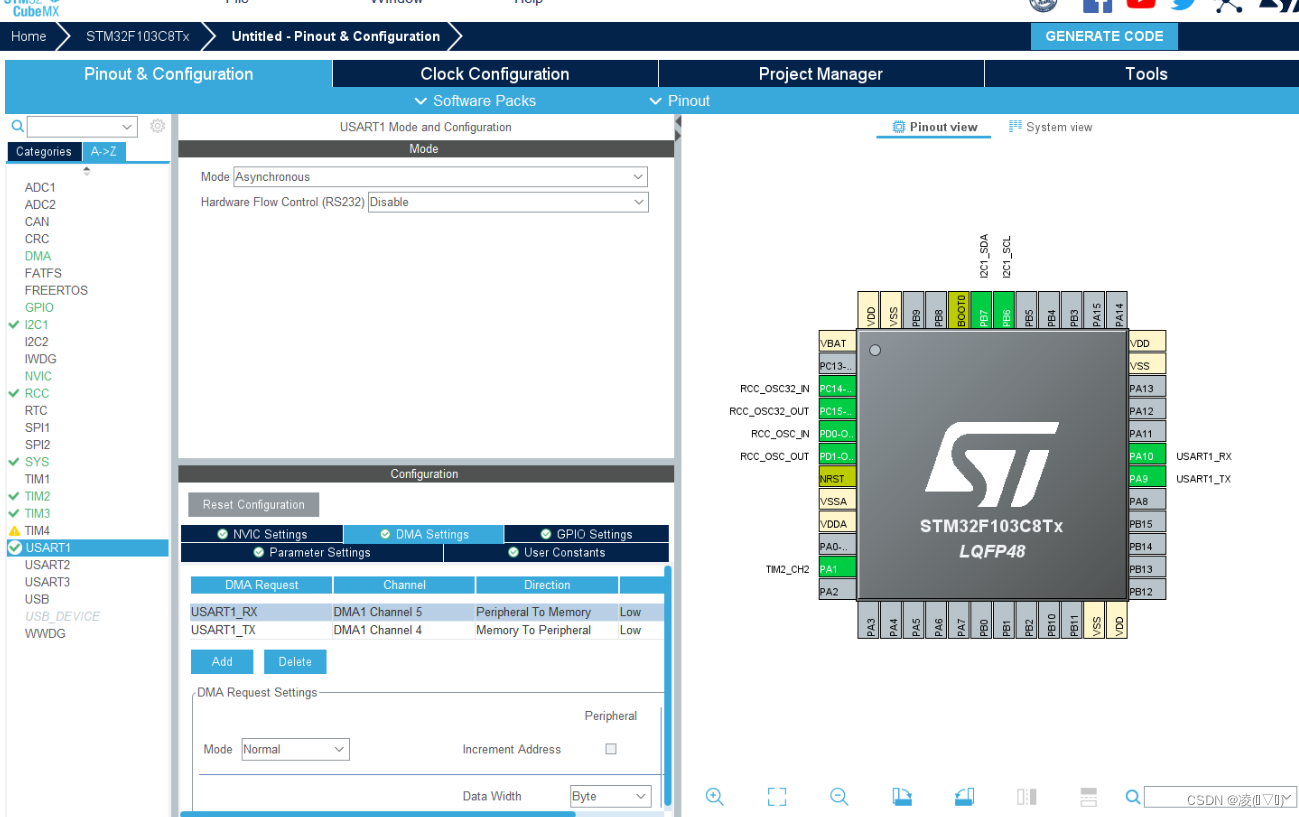The image size is (1299, 817).
Task: Fit the chip to the view frame
Action: click(x=777, y=796)
